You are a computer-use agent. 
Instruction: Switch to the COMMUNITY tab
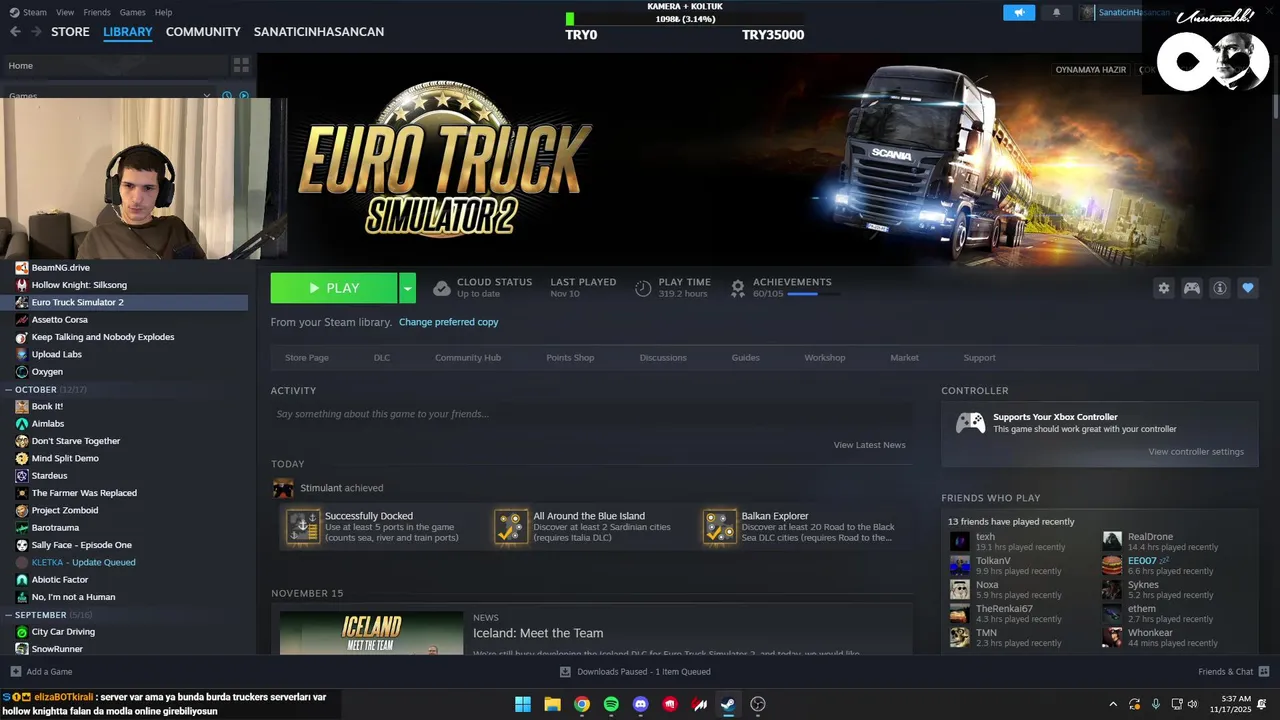(203, 32)
